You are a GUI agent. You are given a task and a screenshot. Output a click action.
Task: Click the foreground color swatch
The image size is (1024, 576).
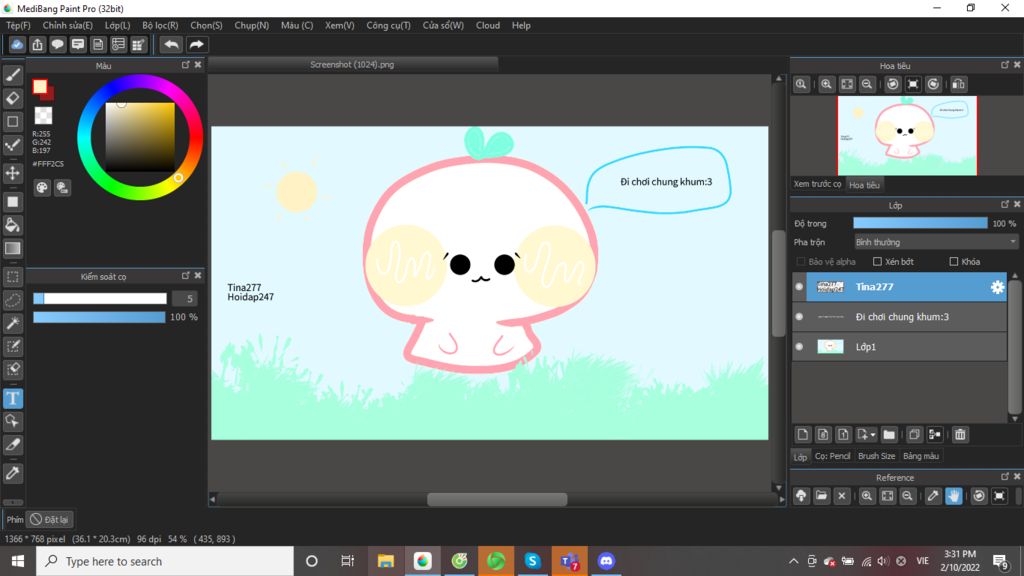click(40, 86)
